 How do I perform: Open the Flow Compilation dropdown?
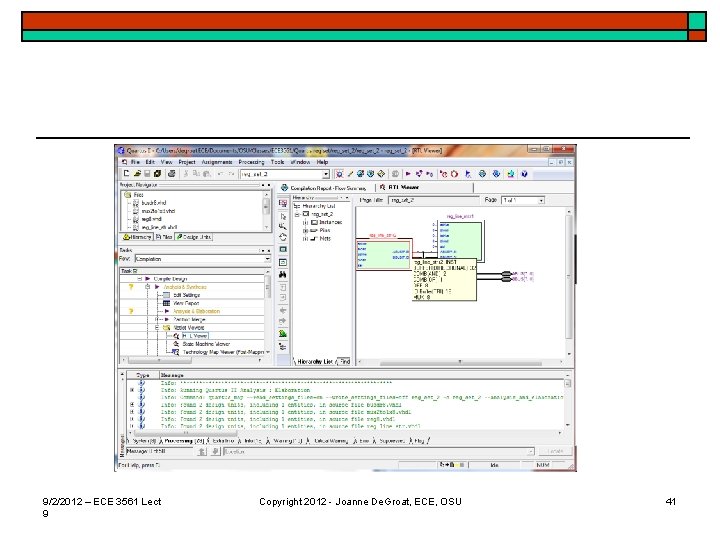(202, 259)
